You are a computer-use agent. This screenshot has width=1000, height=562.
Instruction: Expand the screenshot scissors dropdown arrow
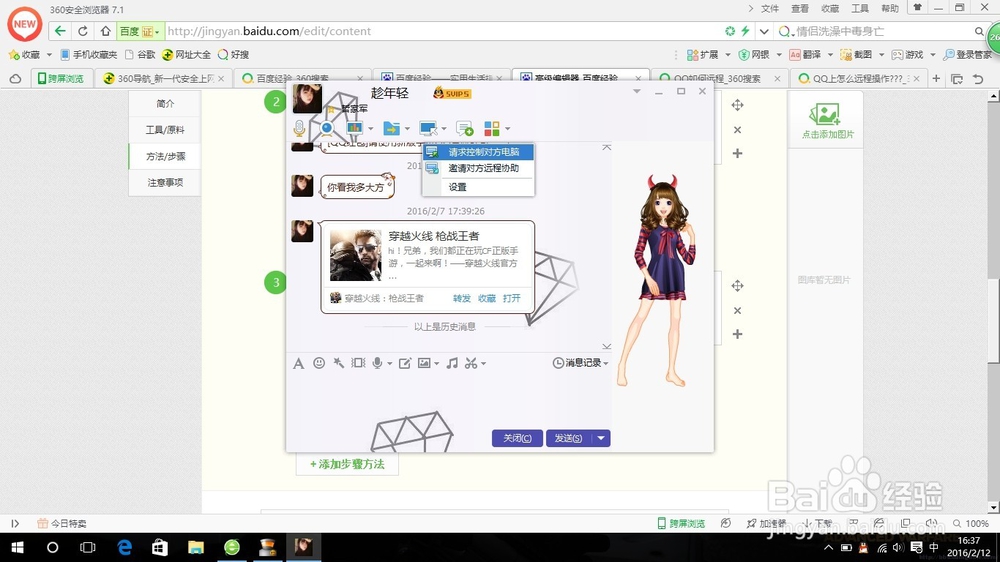483,364
